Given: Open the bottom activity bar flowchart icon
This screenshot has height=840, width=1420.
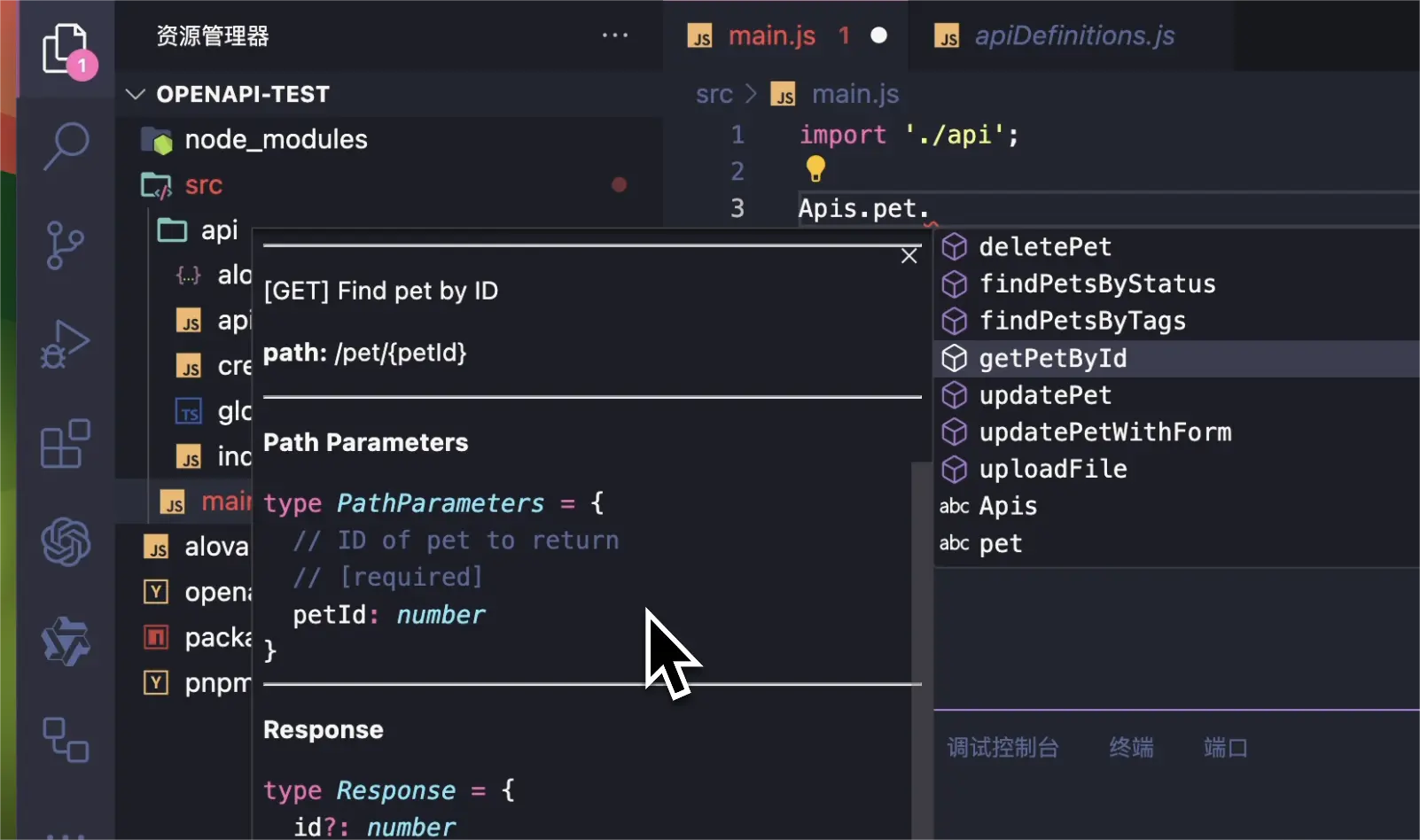Looking at the screenshot, I should coord(66,739).
